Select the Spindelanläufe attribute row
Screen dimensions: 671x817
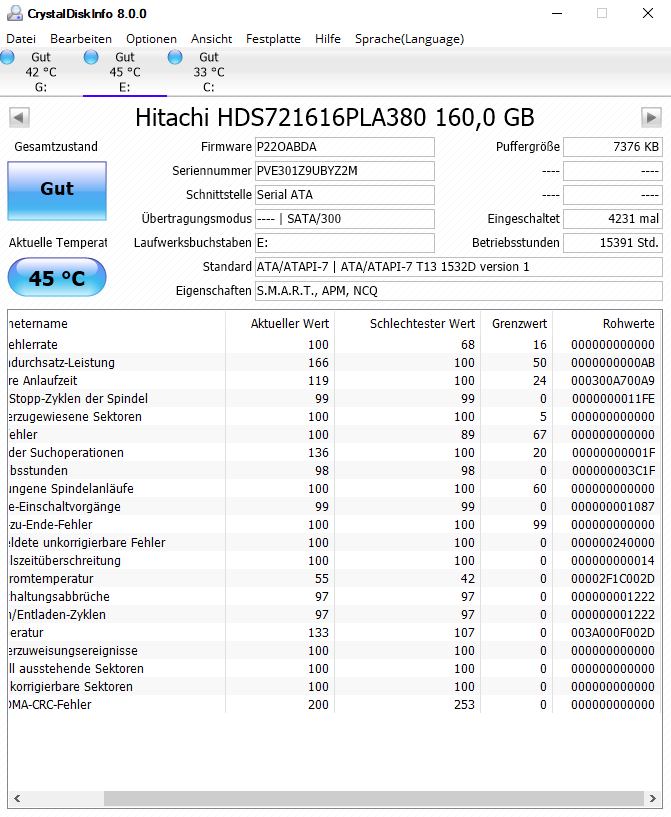tap(335, 489)
